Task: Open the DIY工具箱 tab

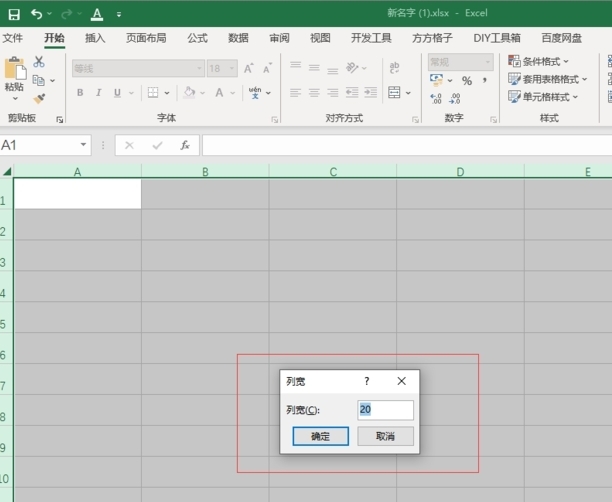Action: (x=496, y=38)
